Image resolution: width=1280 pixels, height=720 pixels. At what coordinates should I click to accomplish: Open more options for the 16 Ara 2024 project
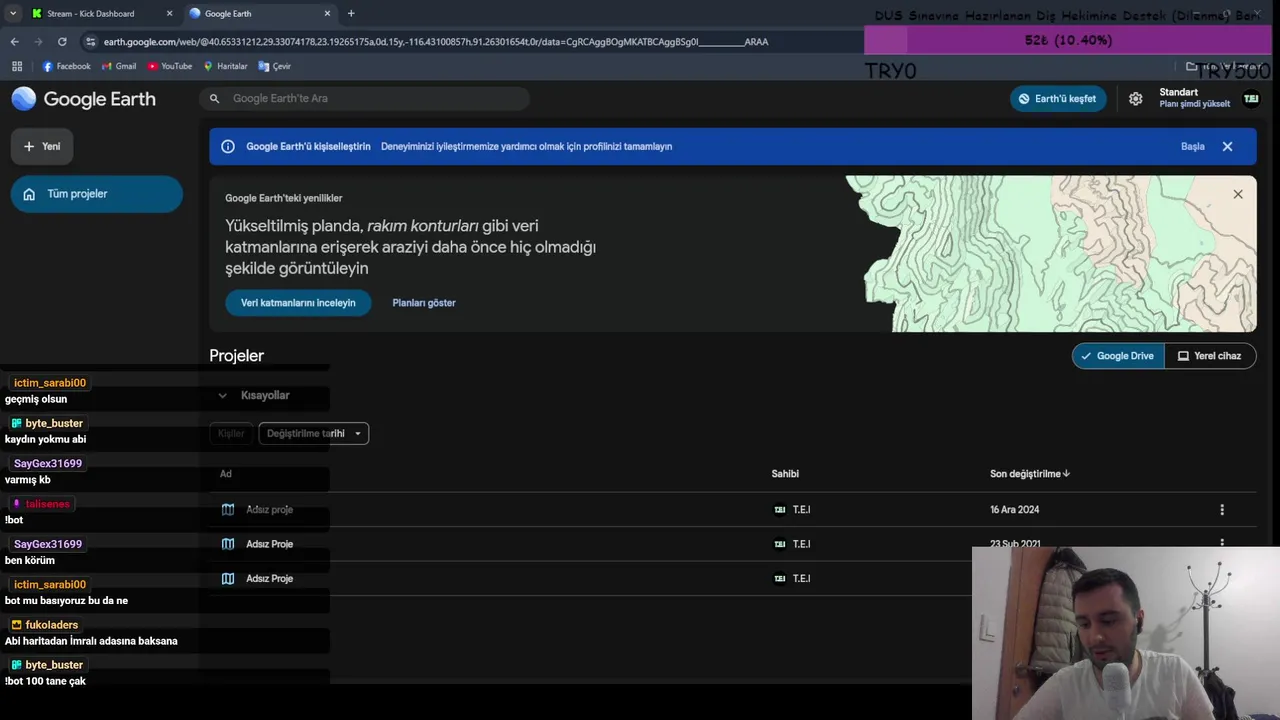point(1222,510)
